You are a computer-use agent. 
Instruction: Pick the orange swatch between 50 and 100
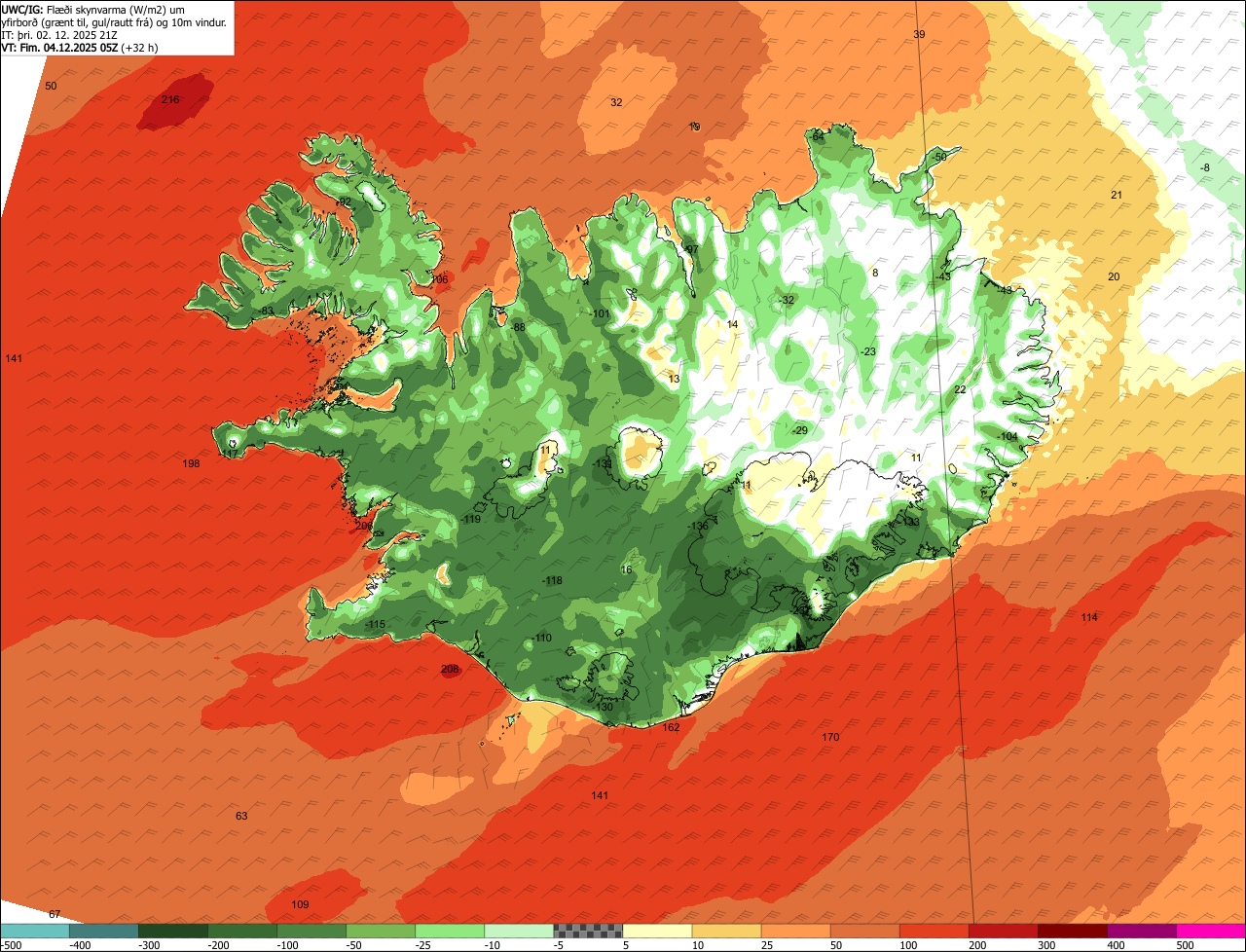[864, 931]
